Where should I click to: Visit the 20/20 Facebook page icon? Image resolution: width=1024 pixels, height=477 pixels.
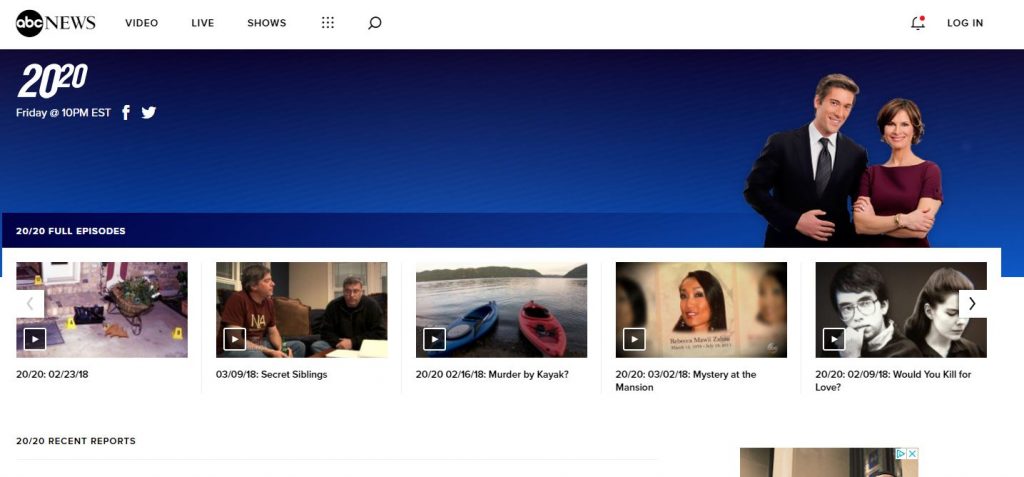click(x=126, y=112)
